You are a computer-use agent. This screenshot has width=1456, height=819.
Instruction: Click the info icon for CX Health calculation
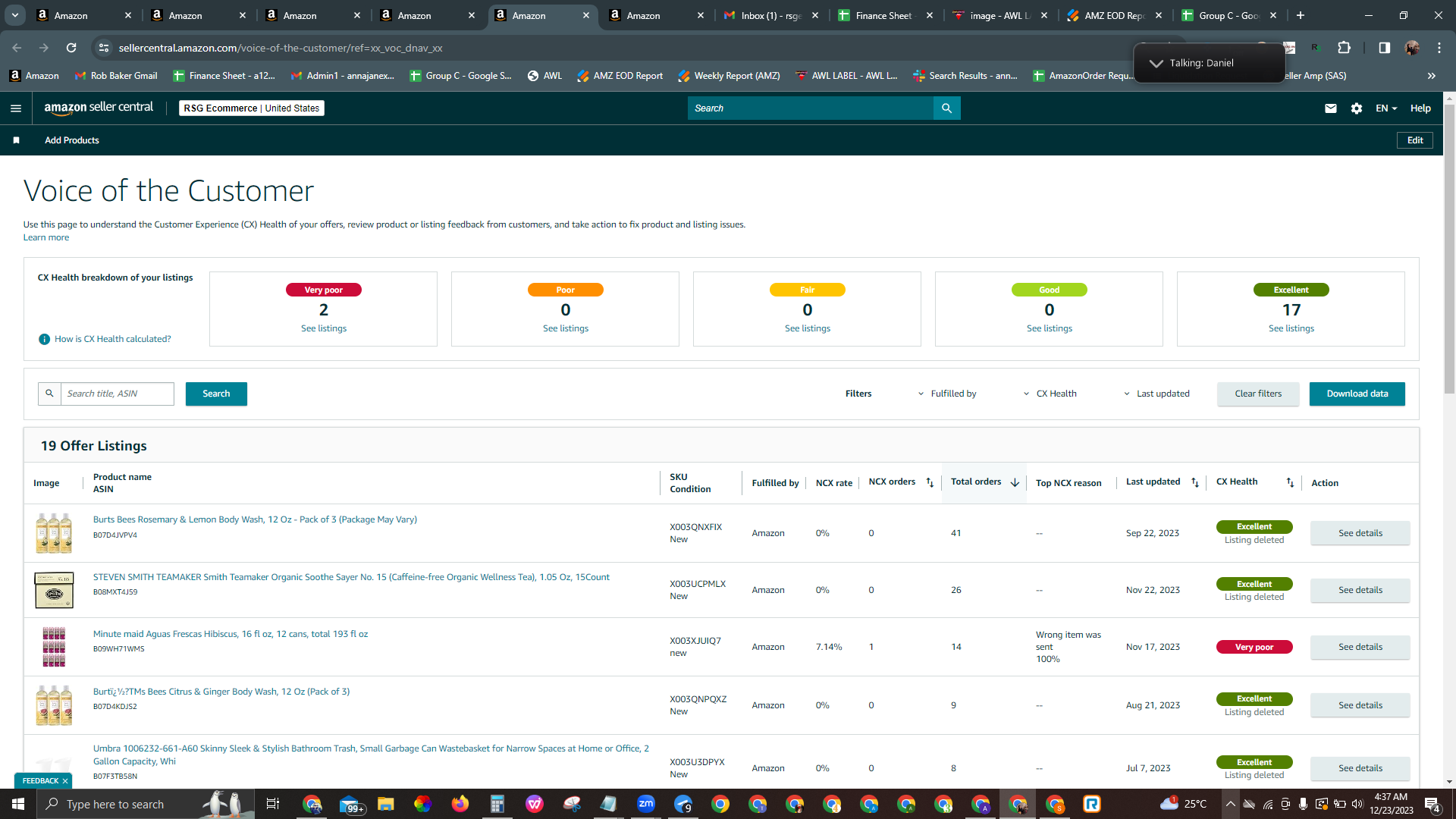point(44,339)
